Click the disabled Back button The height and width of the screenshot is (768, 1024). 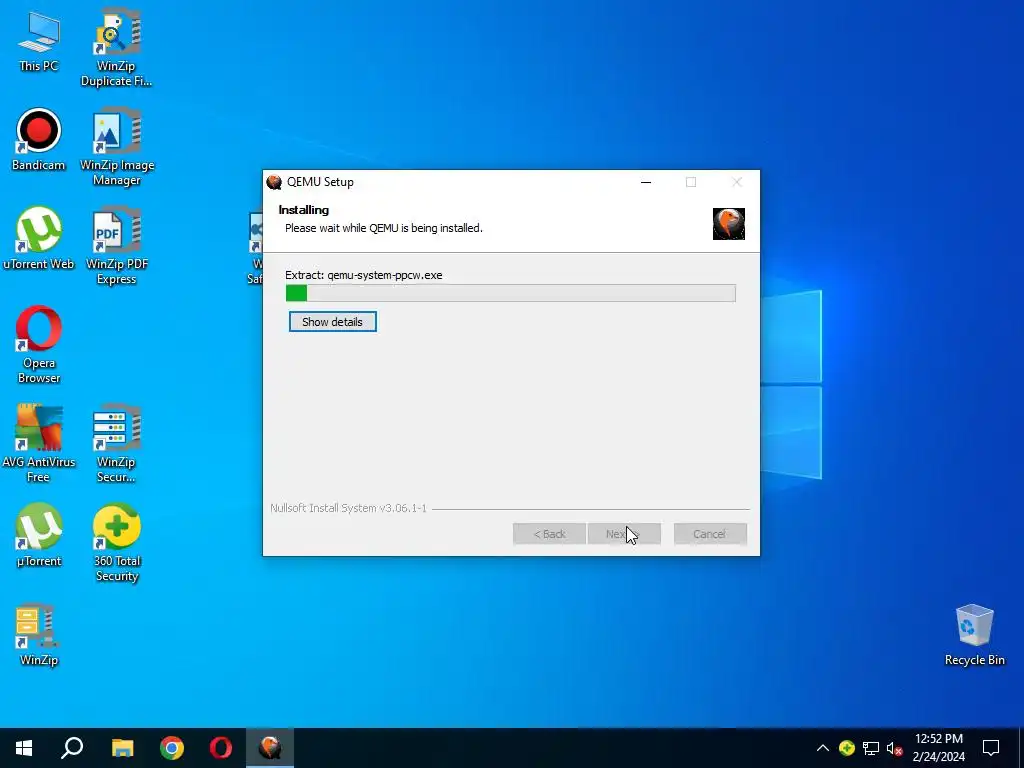(549, 534)
